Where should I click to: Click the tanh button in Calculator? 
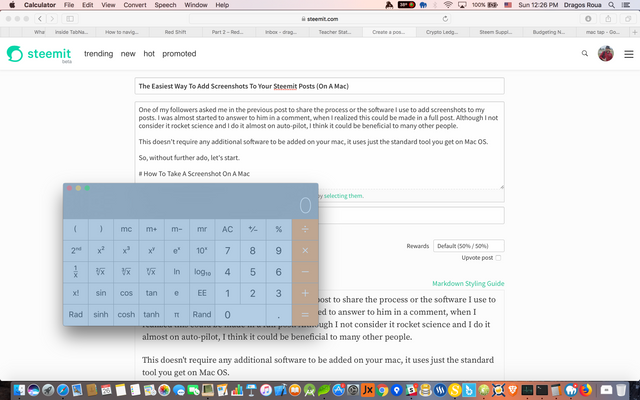point(151,314)
